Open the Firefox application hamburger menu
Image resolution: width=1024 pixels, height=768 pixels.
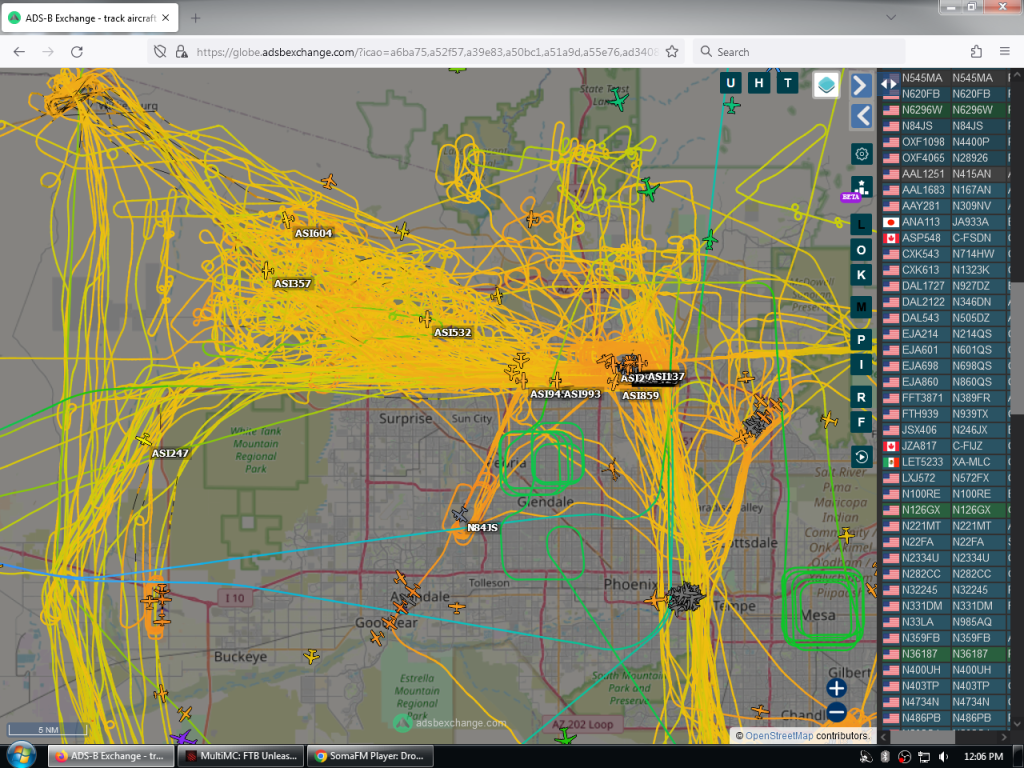tap(1004, 52)
